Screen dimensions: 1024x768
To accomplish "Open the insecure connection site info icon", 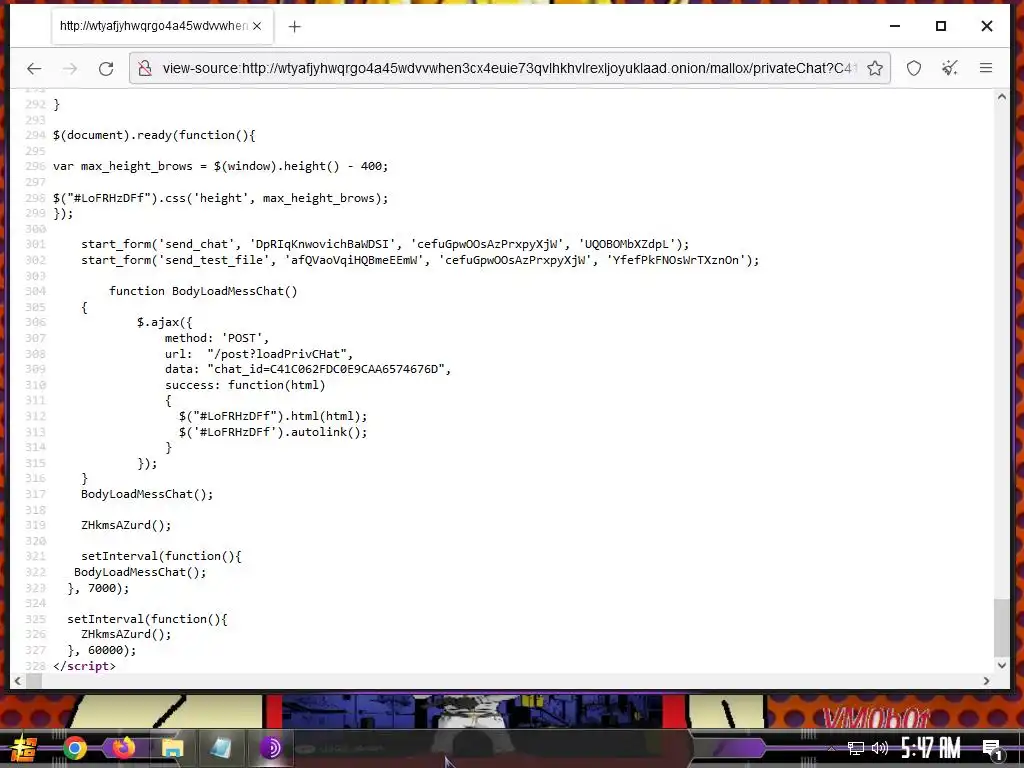I will tap(145, 68).
